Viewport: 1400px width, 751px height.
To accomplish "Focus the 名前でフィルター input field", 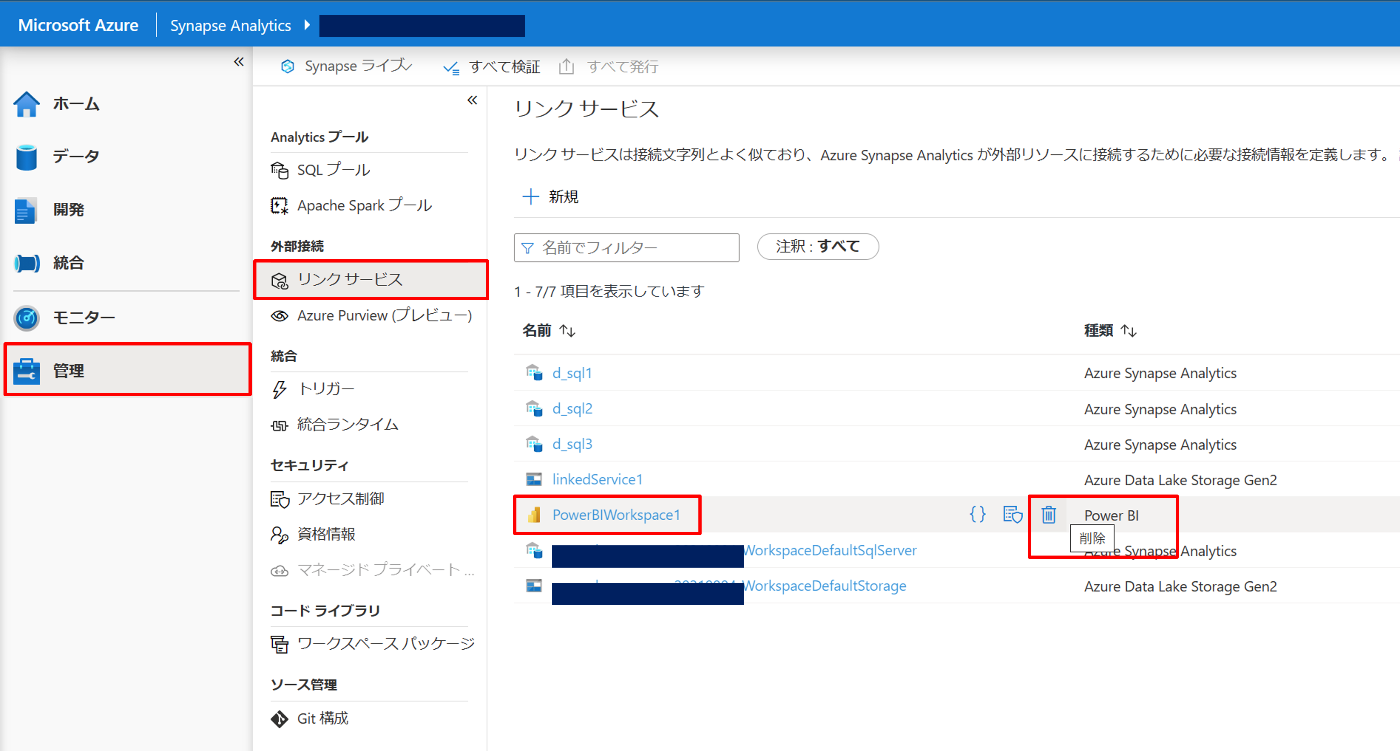I will tap(627, 247).
